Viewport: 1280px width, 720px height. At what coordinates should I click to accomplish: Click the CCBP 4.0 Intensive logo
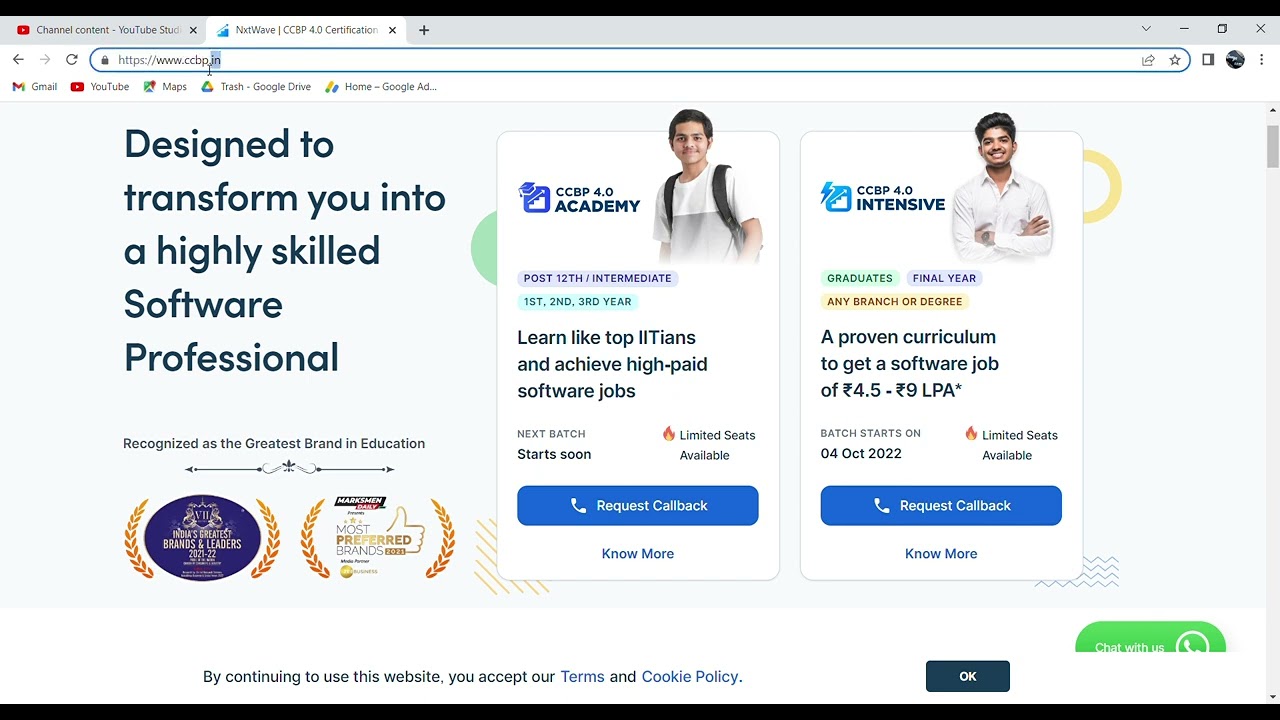coord(882,197)
